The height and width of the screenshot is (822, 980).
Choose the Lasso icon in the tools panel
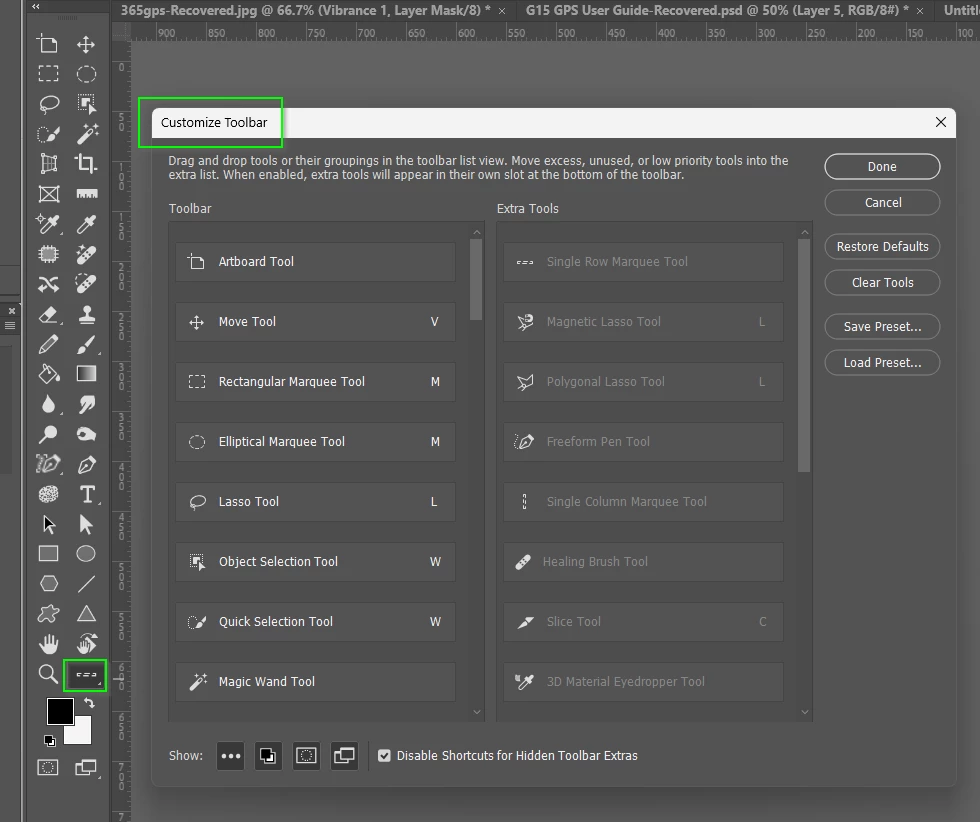click(x=49, y=104)
